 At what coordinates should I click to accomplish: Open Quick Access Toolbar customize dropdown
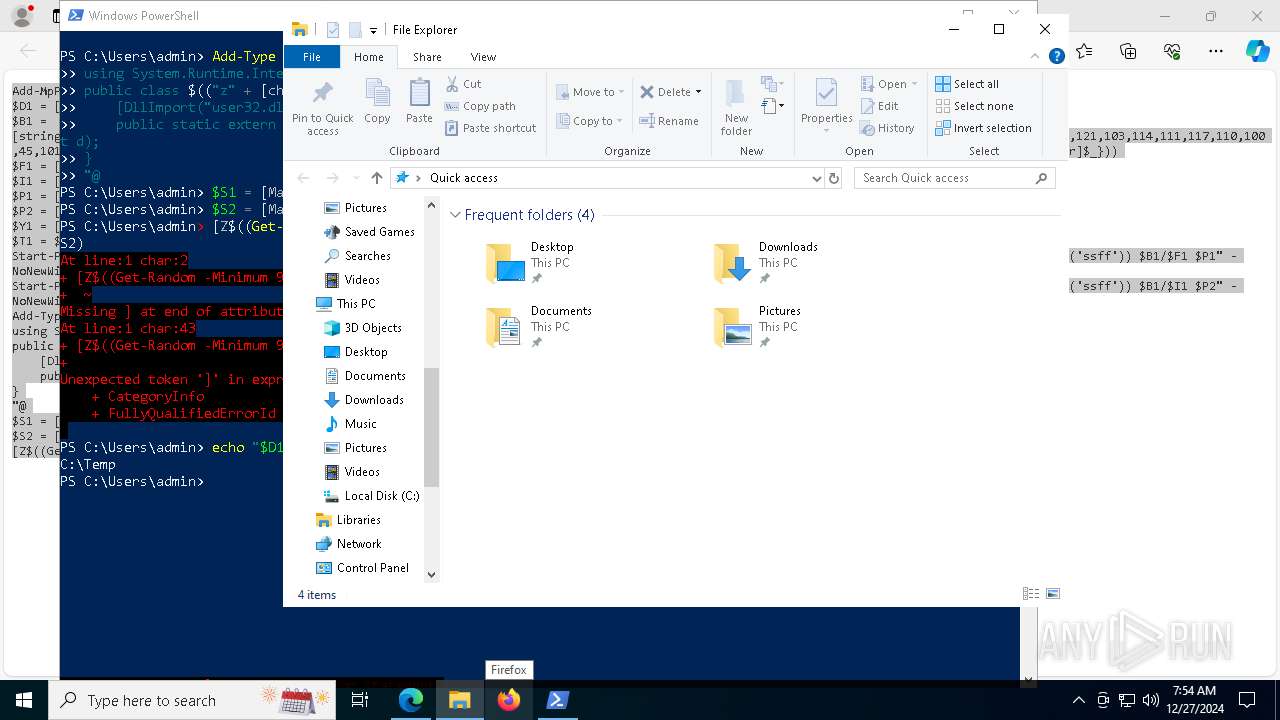pyautogui.click(x=373, y=31)
